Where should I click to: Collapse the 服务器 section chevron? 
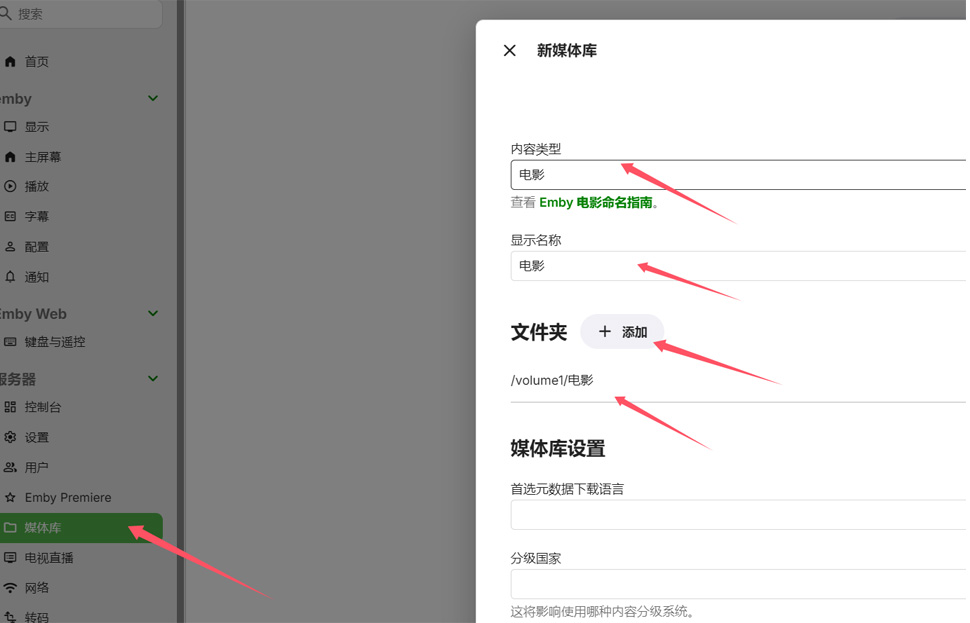[153, 379]
